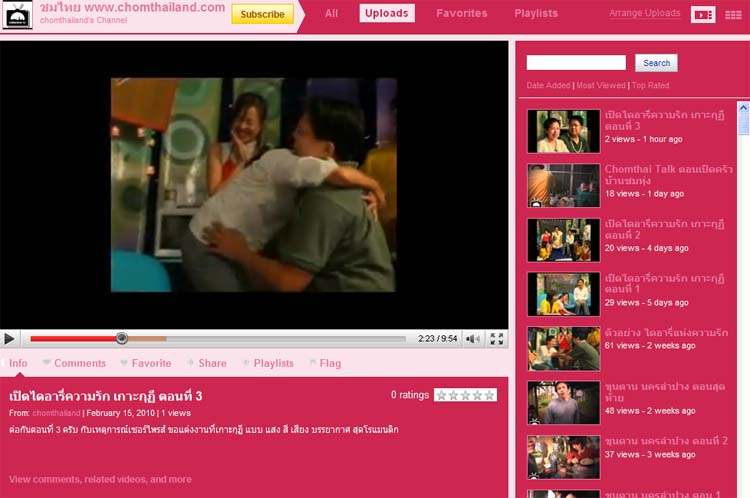The image size is (750, 498).
Task: Sort videos by Most Viewed
Action: [601, 85]
